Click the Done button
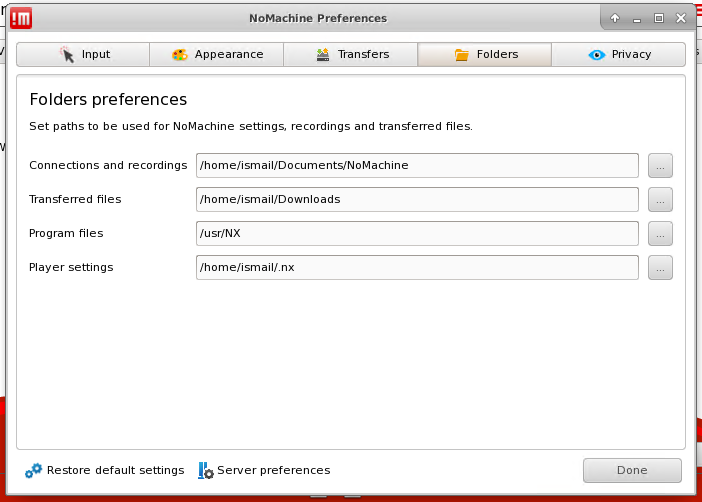 pyautogui.click(x=632, y=470)
